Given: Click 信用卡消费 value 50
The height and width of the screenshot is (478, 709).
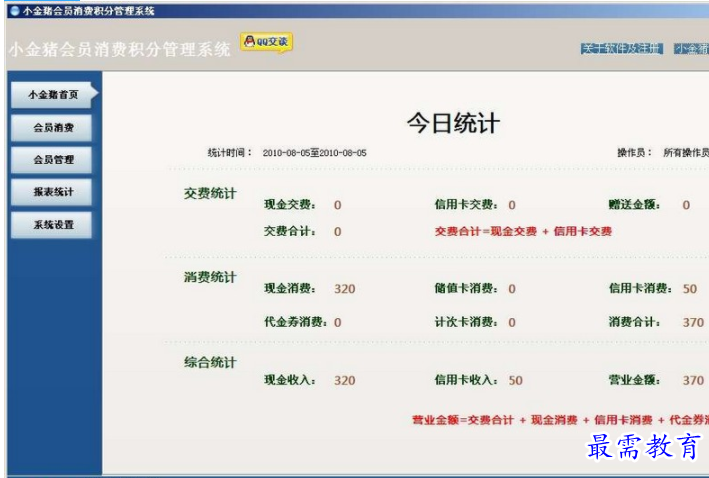Looking at the screenshot, I should coord(690,289).
